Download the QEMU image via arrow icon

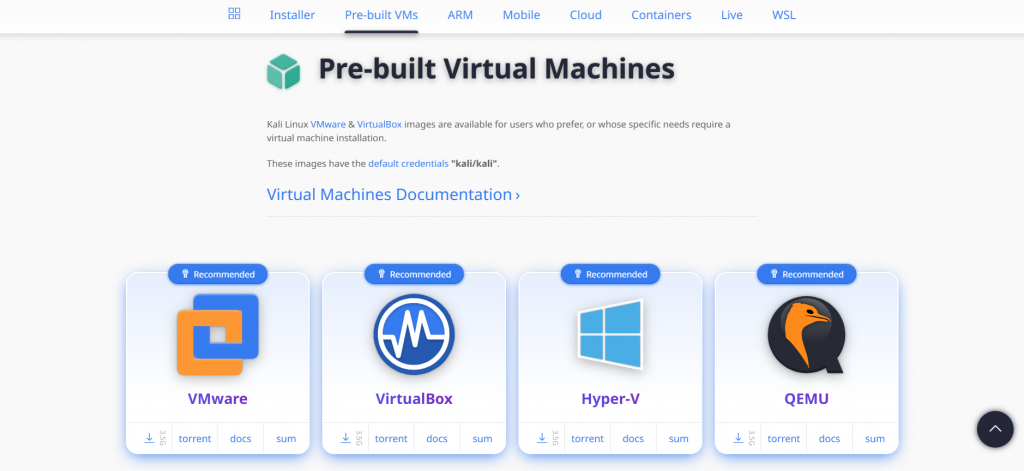738,438
